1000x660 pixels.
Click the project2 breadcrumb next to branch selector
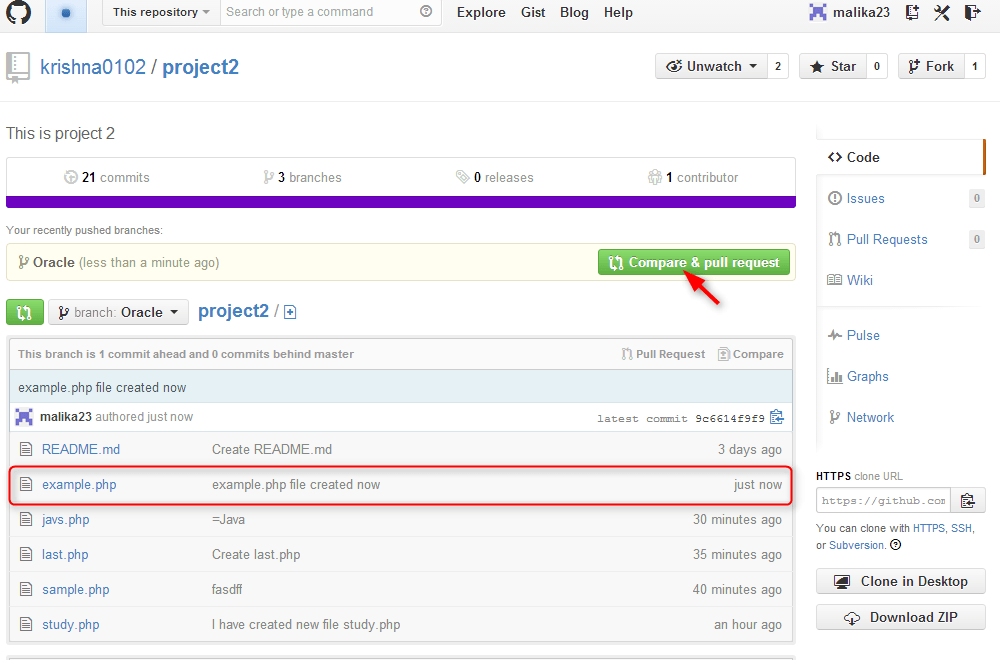[233, 311]
